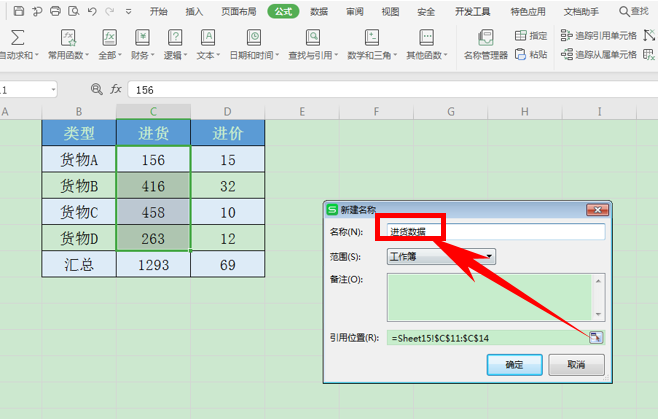Click the cell containing 69
Image resolution: width=658 pixels, height=419 pixels.
227,264
